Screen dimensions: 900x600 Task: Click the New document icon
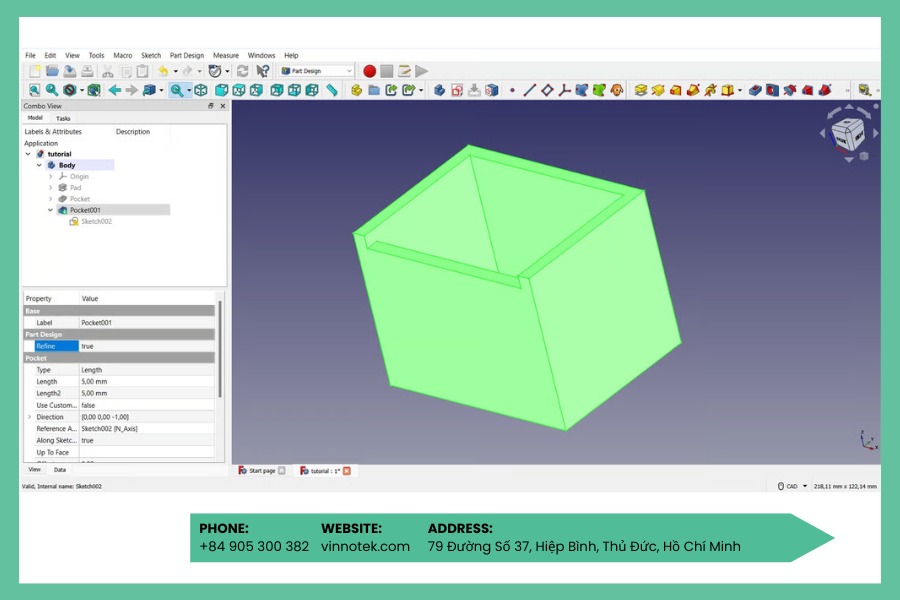[34, 71]
